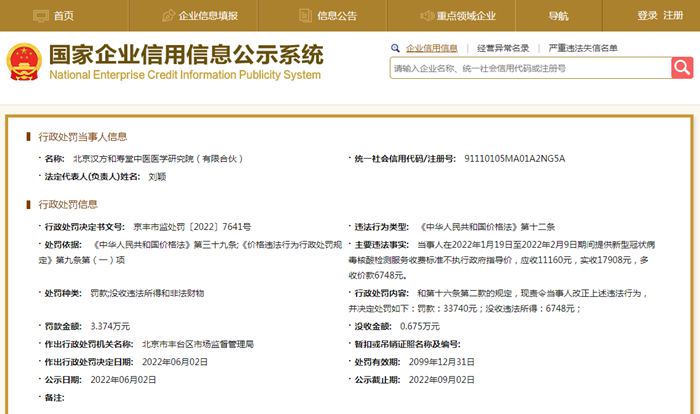Click the 登录 login link
The image size is (700, 414).
click(x=648, y=15)
